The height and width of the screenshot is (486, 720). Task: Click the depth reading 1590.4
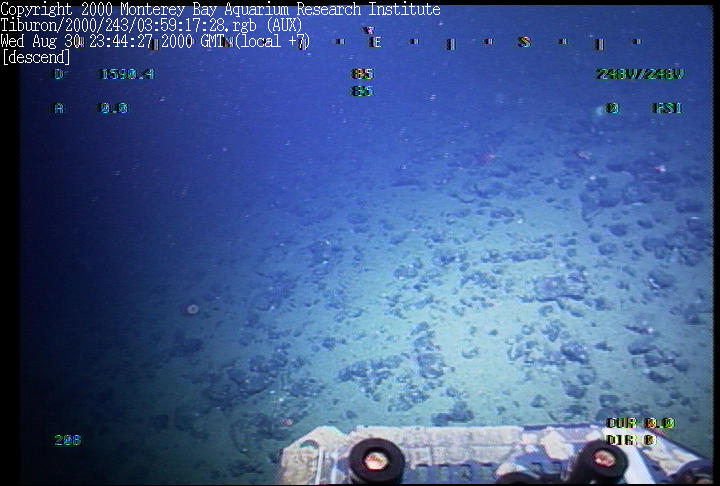(x=127, y=74)
